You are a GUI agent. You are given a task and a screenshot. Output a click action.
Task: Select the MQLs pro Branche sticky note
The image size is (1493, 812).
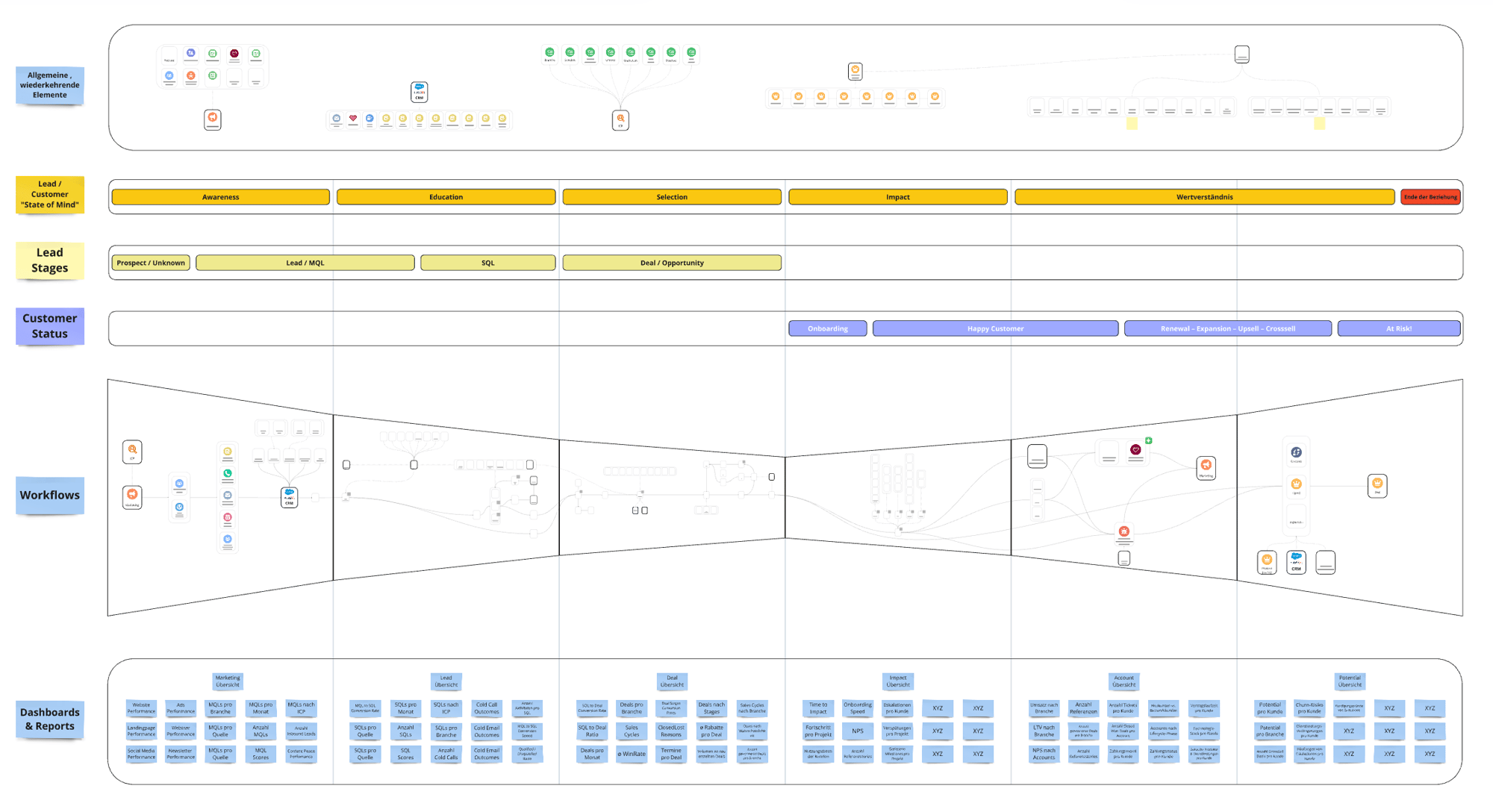pos(220,708)
